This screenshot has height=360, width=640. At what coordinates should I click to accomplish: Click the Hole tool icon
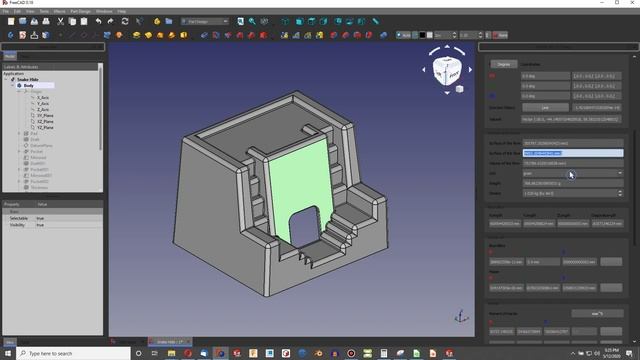(x=216, y=35)
